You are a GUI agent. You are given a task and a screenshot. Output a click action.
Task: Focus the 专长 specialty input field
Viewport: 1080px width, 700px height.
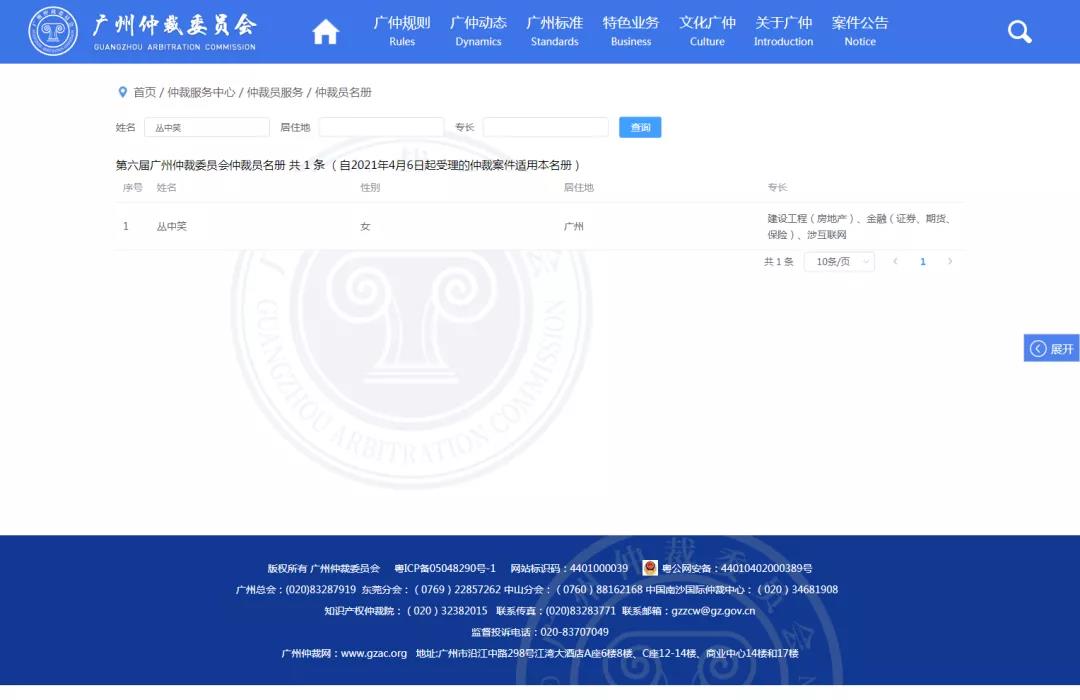click(546, 127)
